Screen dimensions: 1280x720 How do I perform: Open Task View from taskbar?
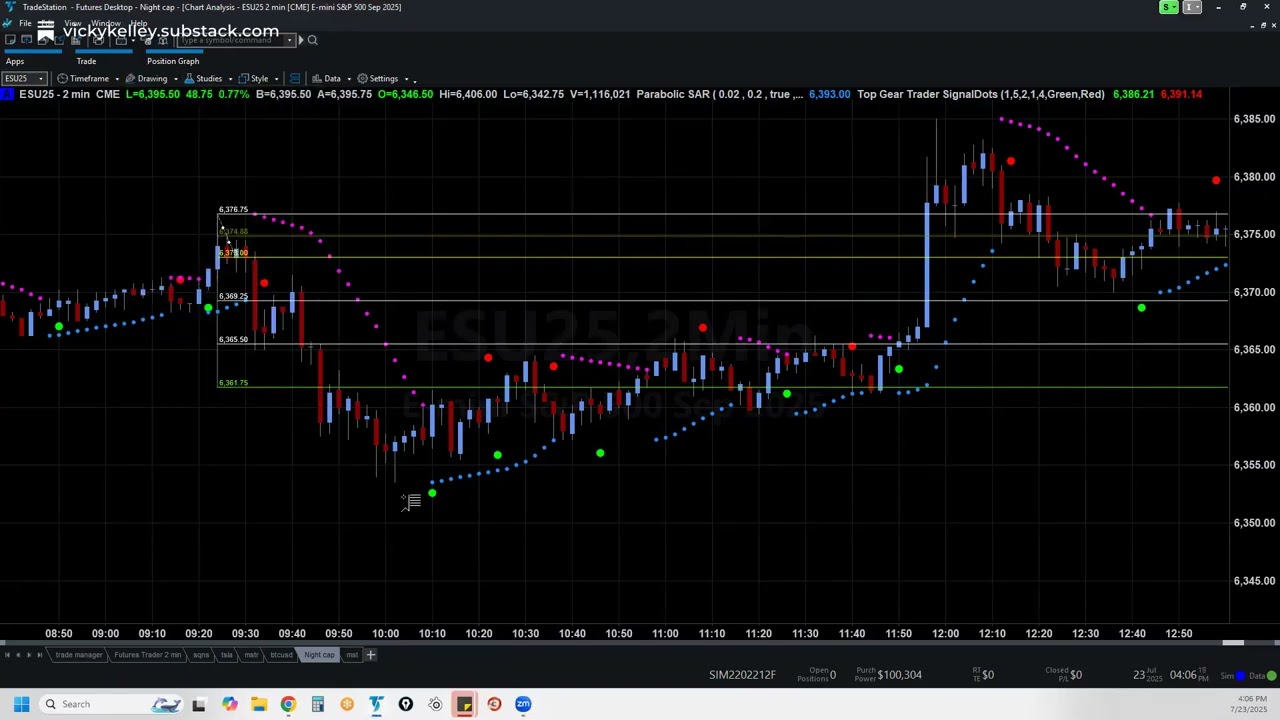point(199,704)
